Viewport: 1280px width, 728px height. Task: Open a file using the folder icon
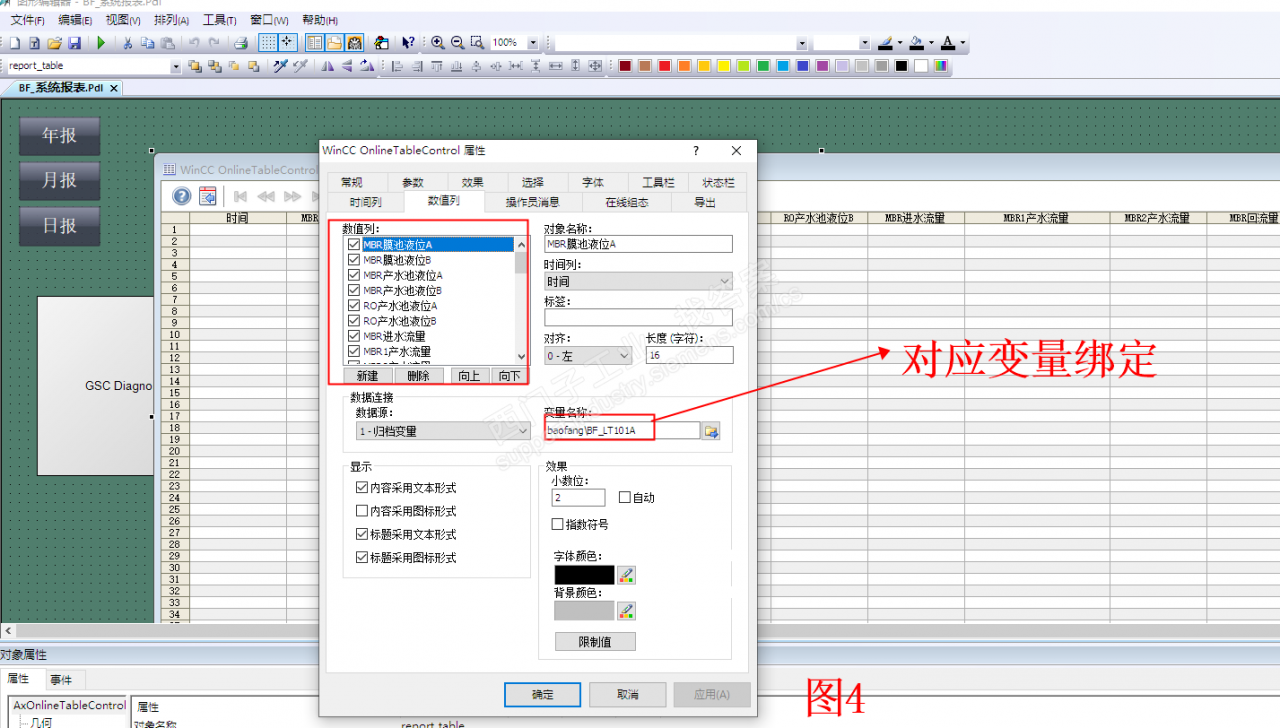point(54,43)
